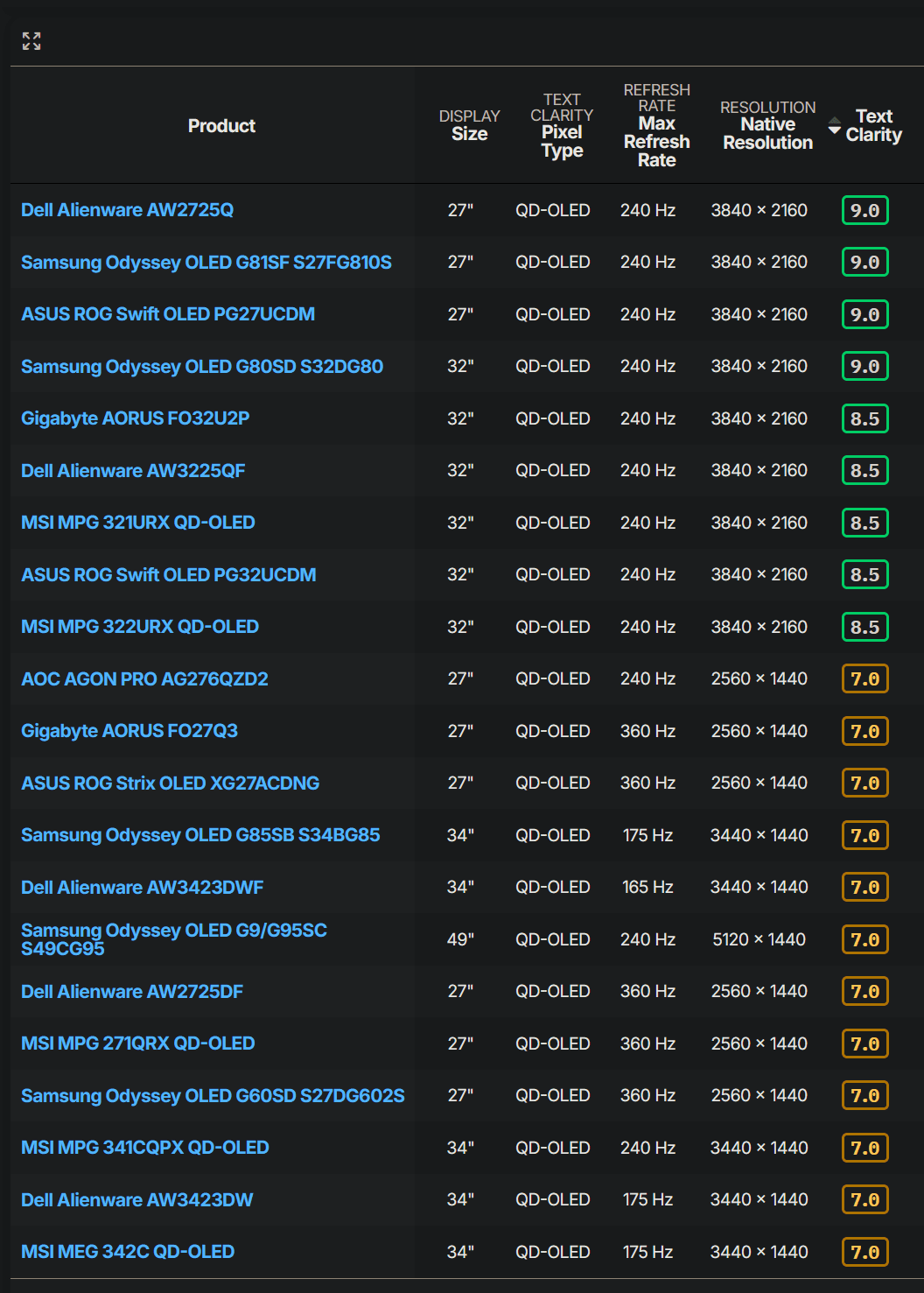Screen dimensions: 924x1293
Task: Click 2560 × 1440 cell for ASUS XG27ACDNG row
Action: coord(759,784)
